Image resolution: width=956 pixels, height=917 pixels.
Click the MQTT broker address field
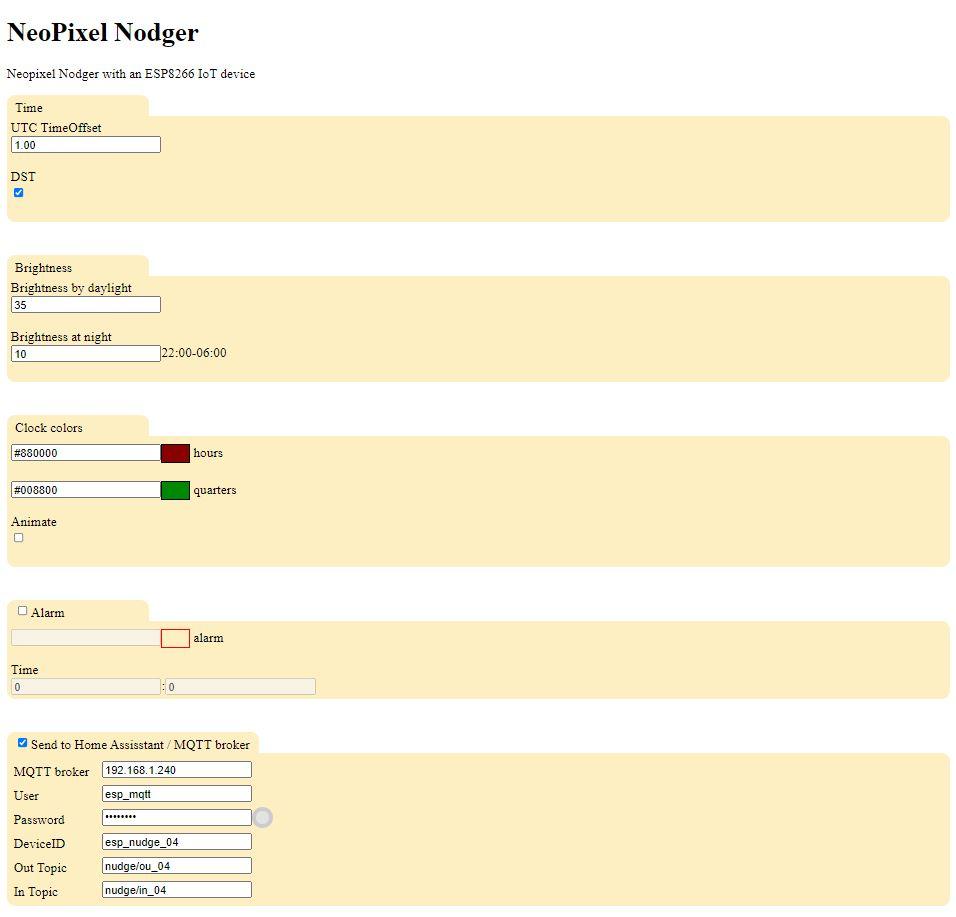176,769
